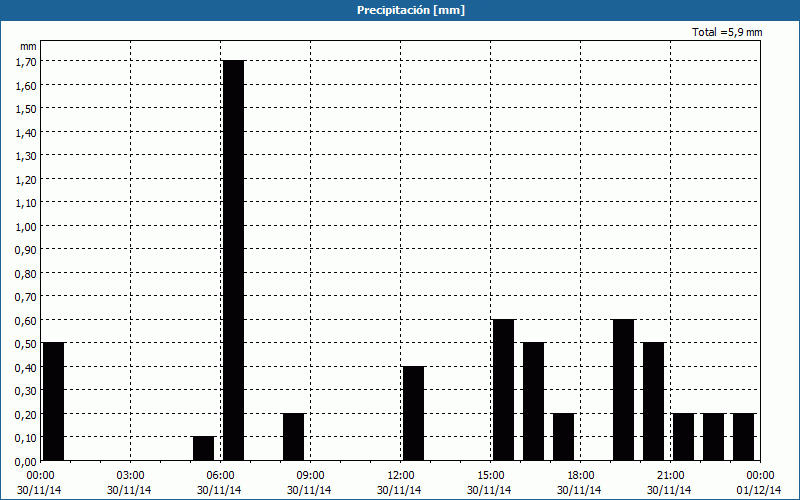This screenshot has height=500, width=800.
Task: Click the 06:00 time label
Action: point(220,476)
